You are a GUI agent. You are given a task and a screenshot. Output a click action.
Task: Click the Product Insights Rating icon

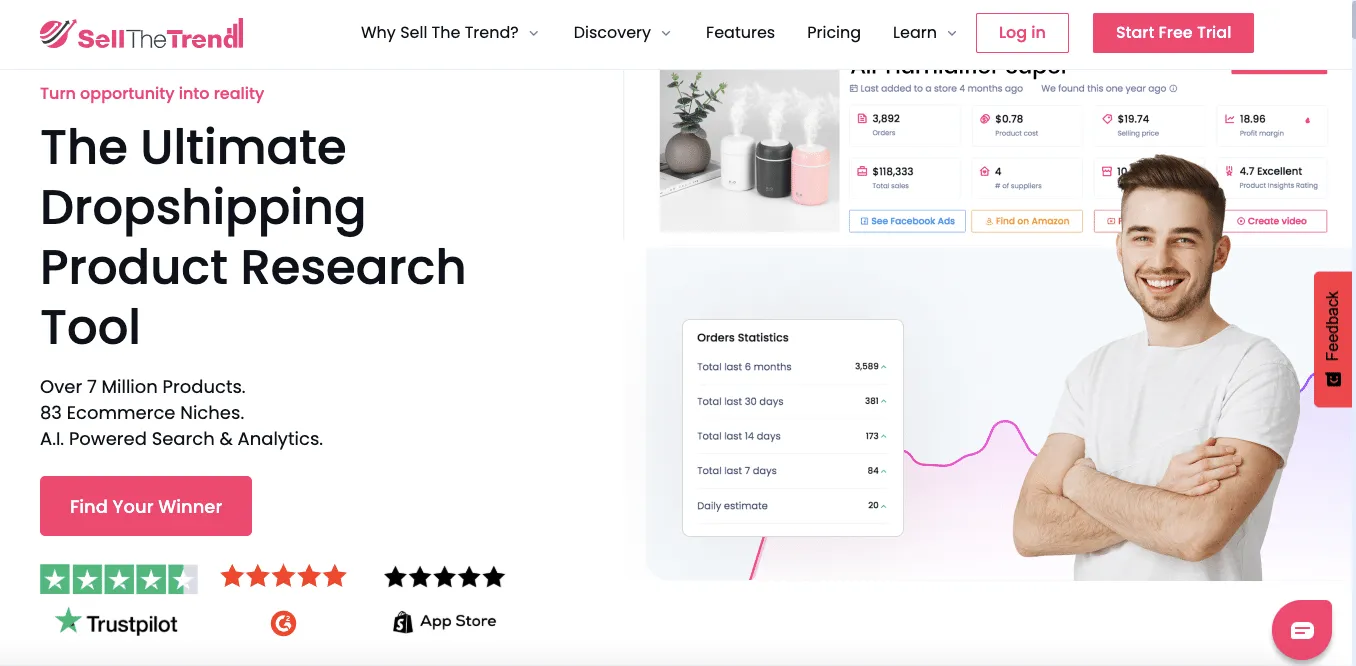tap(1228, 170)
